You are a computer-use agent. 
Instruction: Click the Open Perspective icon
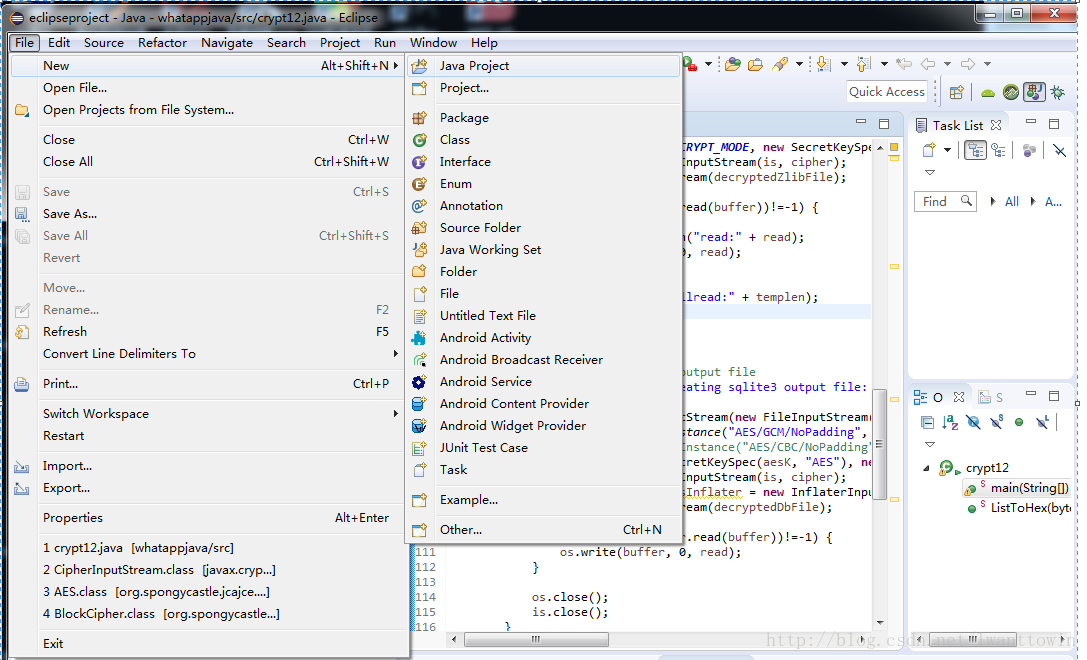pos(957,92)
